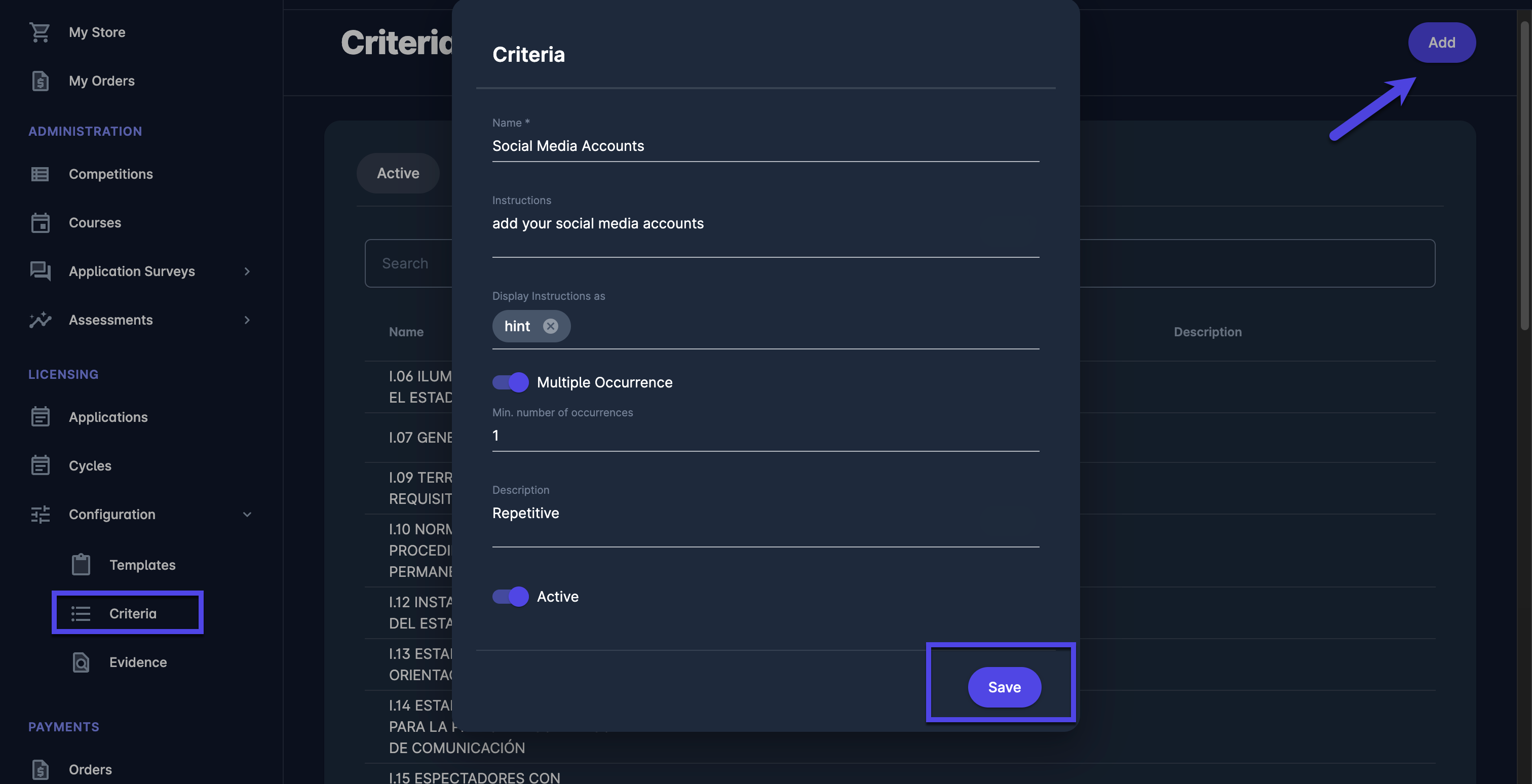Click the Cycles calendar icon
The image size is (1532, 784).
coord(40,465)
